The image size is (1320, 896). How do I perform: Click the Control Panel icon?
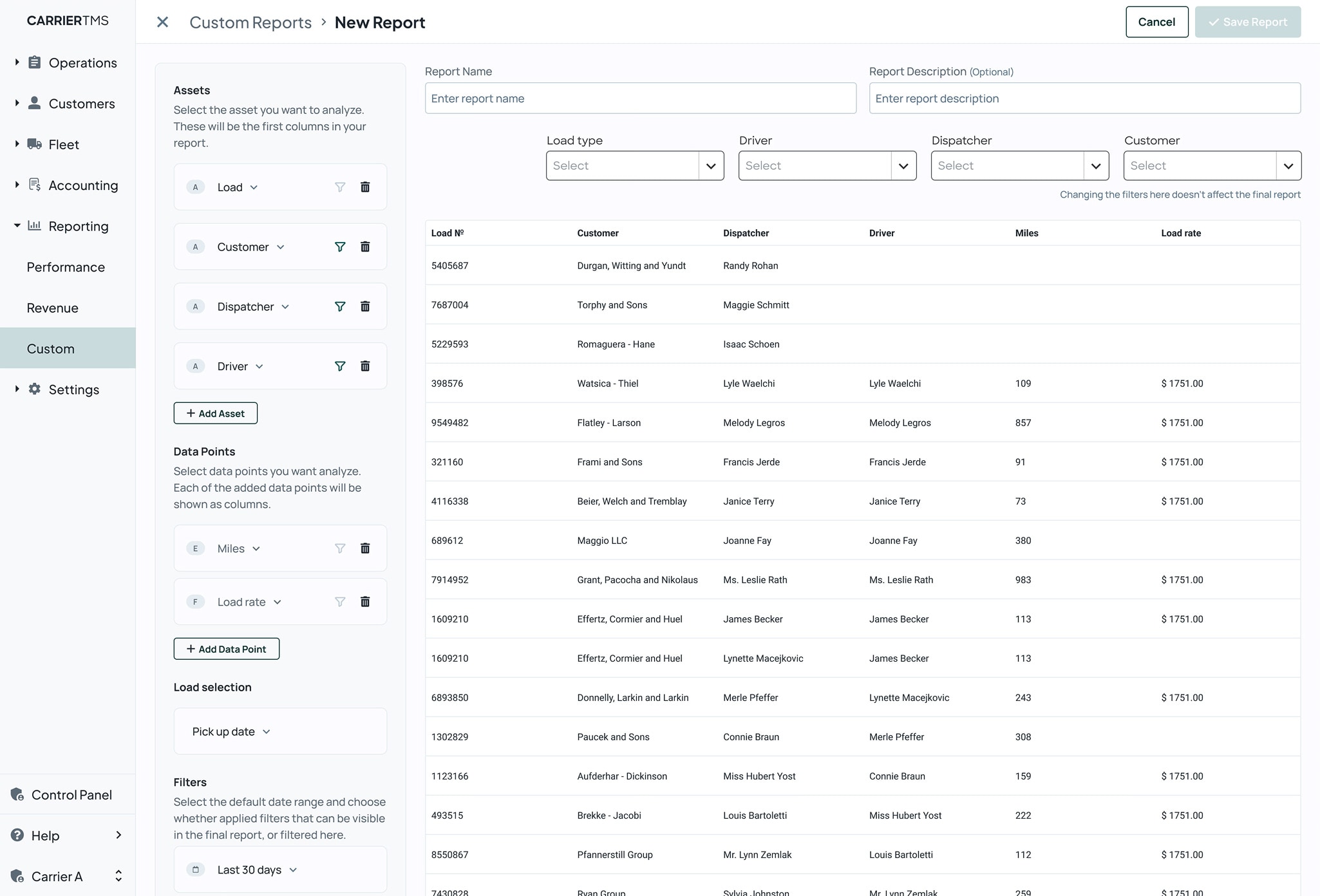coord(17,794)
